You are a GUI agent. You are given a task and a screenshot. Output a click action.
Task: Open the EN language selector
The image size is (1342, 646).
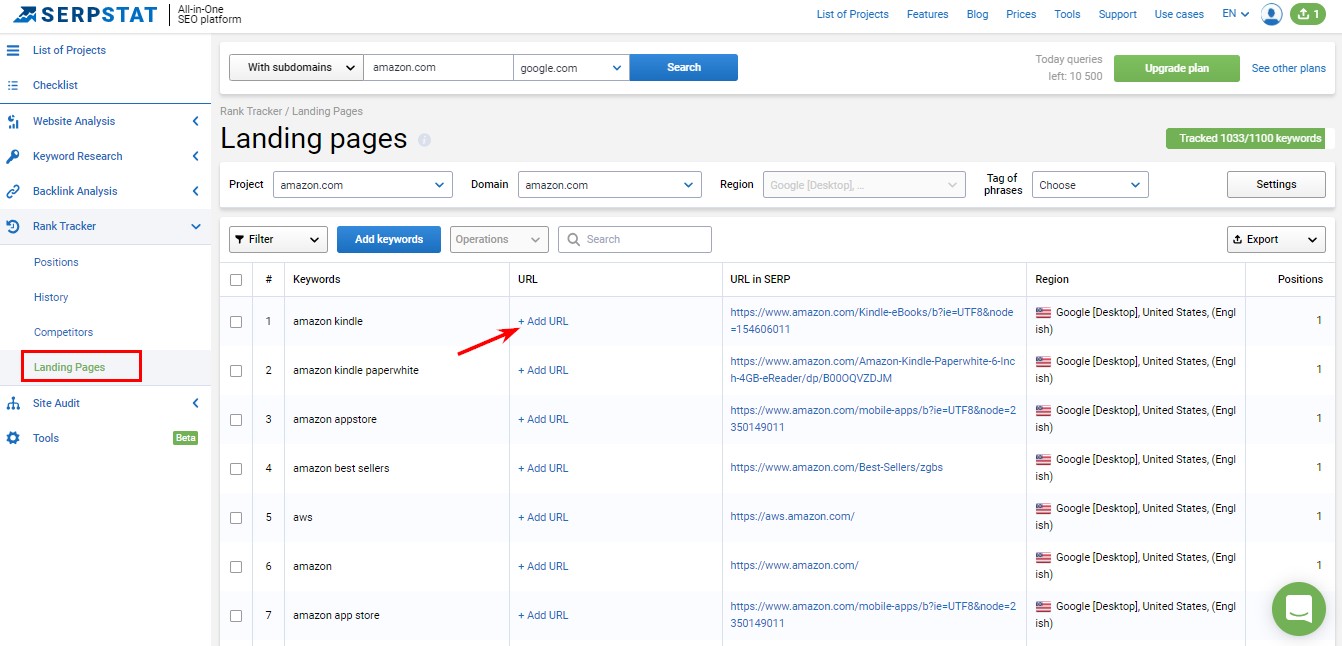[1236, 14]
